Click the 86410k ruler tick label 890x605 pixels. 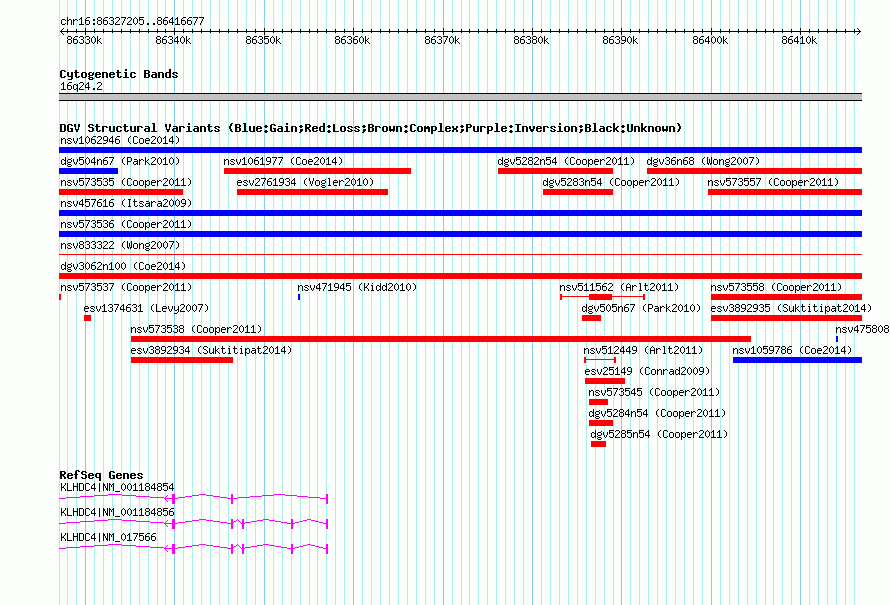coord(799,40)
